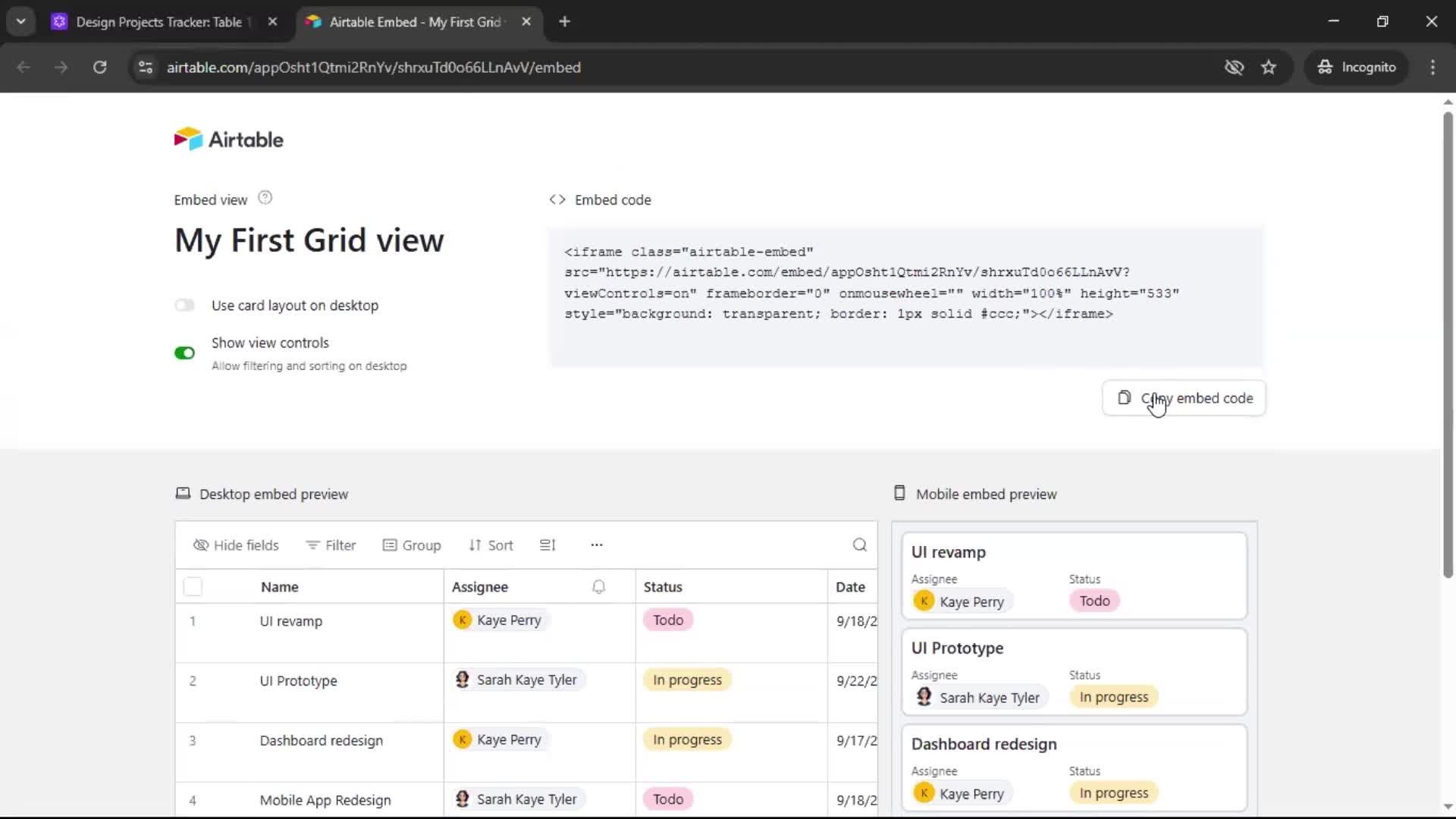Open the more options ellipsis in preview toolbar

[597, 544]
